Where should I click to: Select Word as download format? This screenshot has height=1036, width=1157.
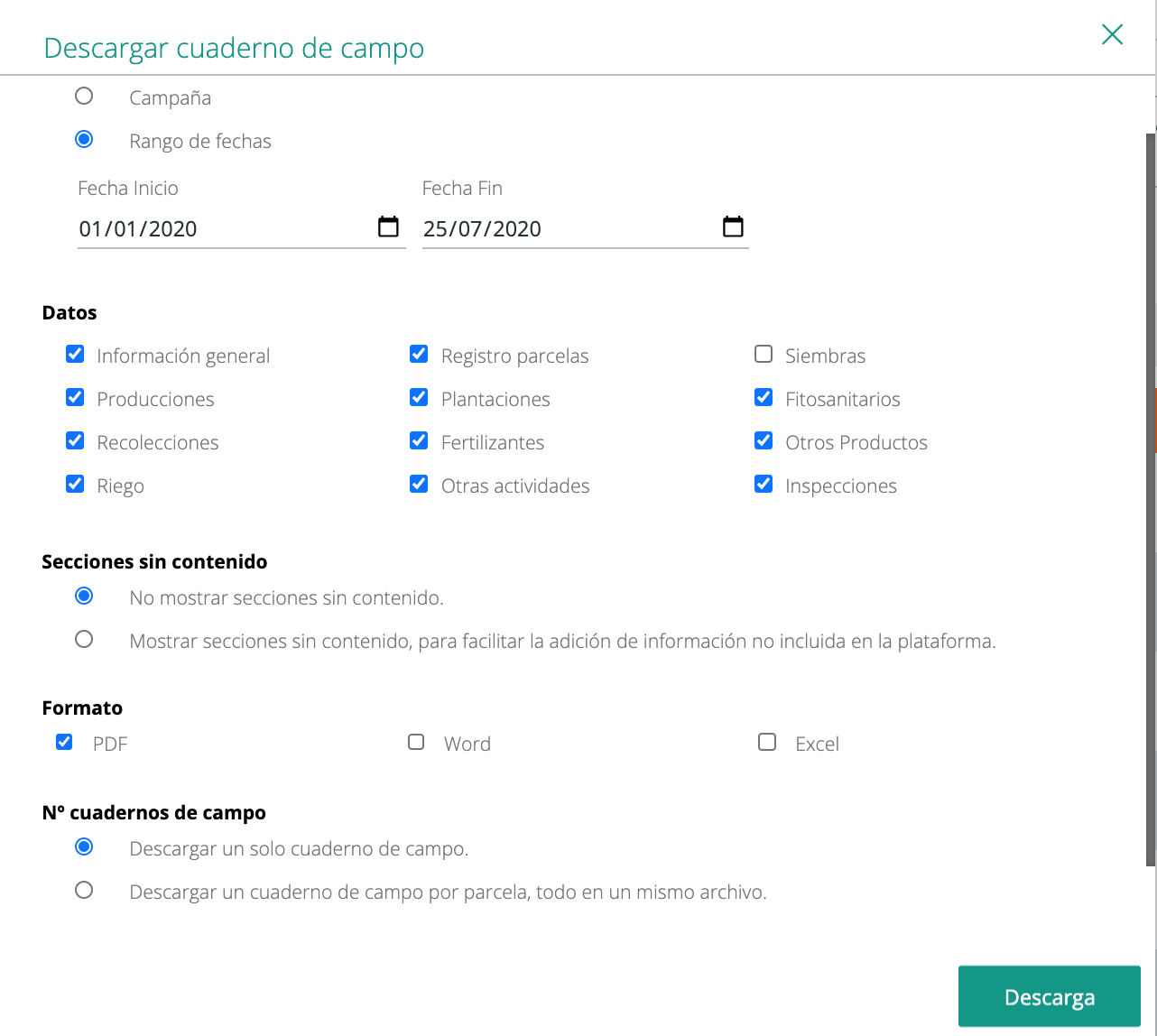pyautogui.click(x=416, y=742)
